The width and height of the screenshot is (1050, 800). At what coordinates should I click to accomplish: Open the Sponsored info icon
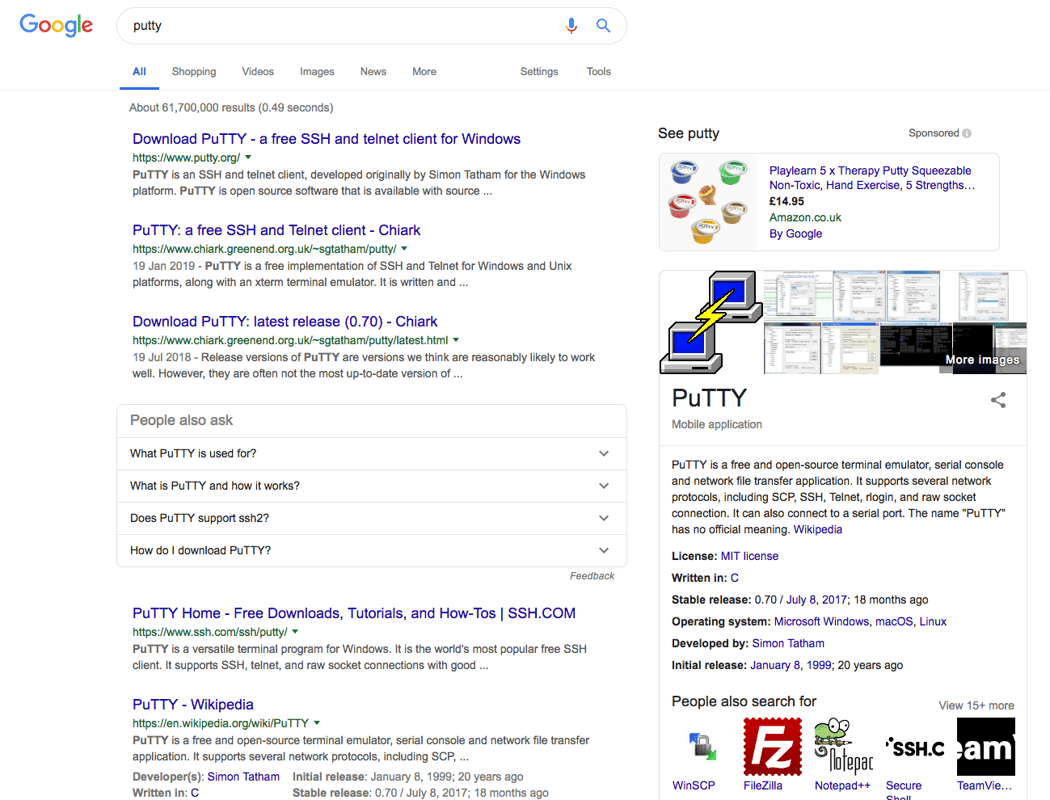tap(966, 133)
